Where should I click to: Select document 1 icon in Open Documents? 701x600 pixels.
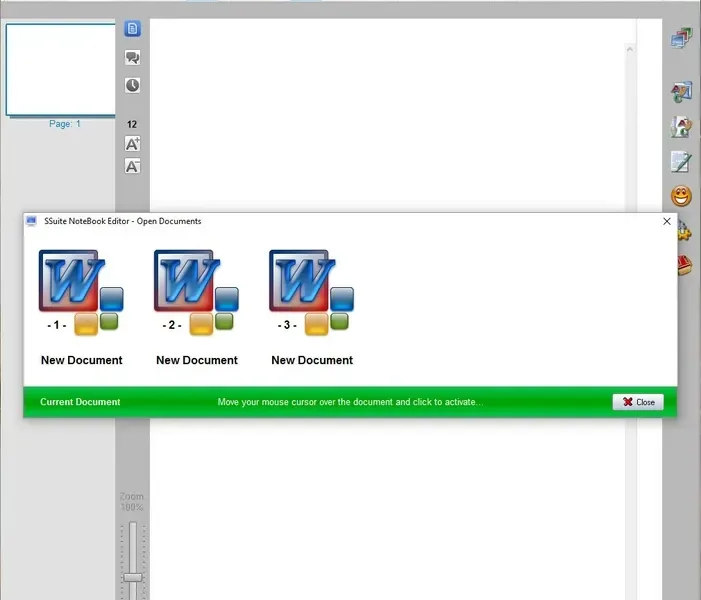click(81, 292)
